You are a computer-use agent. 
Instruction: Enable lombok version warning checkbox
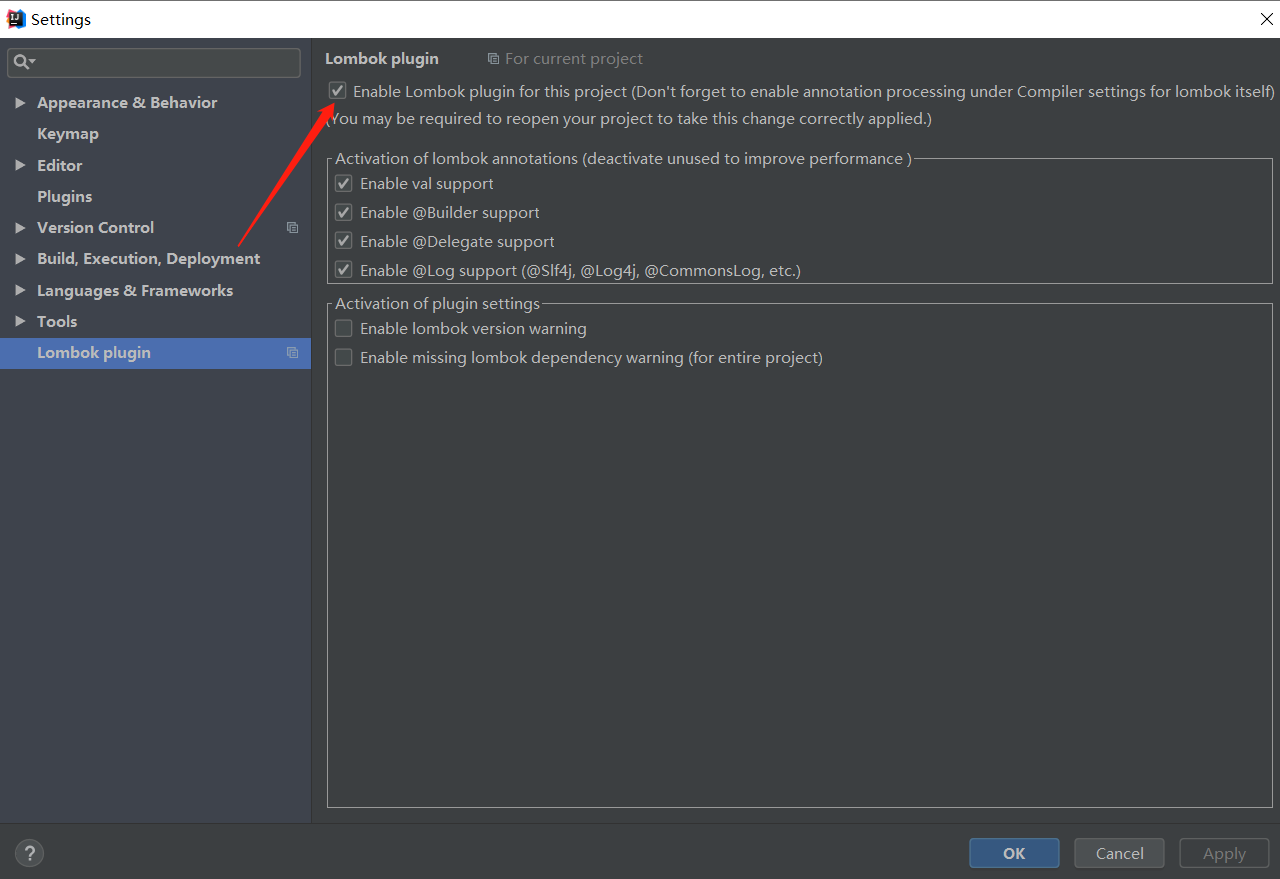point(343,329)
